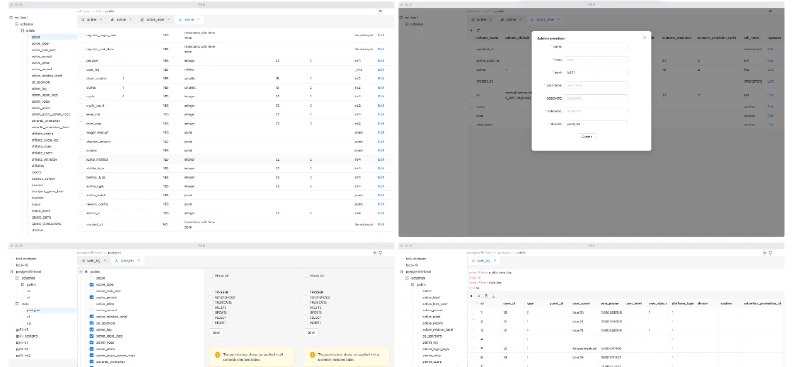Viewport: 800px width, 367px height.
Task: Click top-right toolbar icon in top-left window
Action: [x=380, y=11]
